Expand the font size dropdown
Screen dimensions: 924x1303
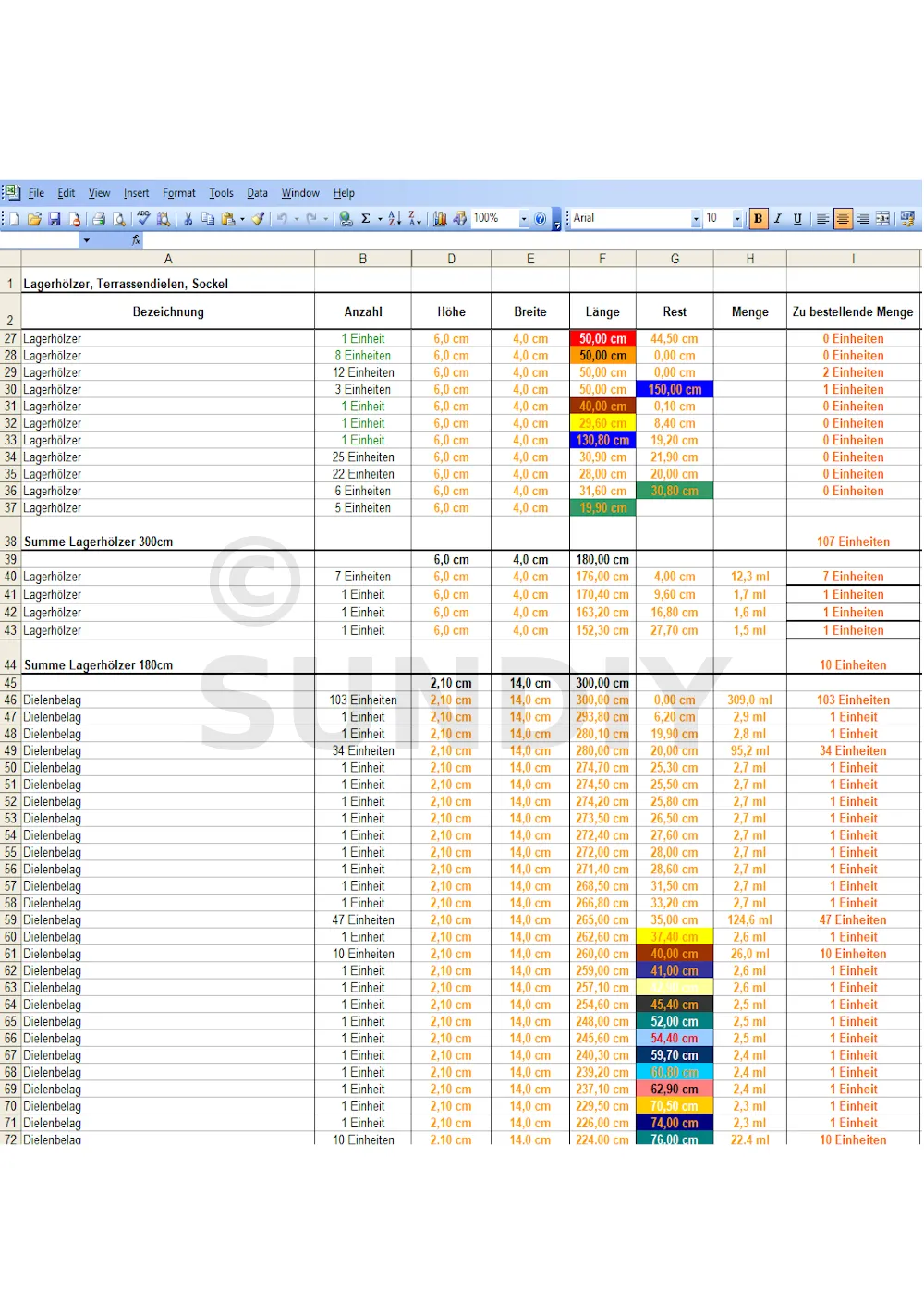737,219
